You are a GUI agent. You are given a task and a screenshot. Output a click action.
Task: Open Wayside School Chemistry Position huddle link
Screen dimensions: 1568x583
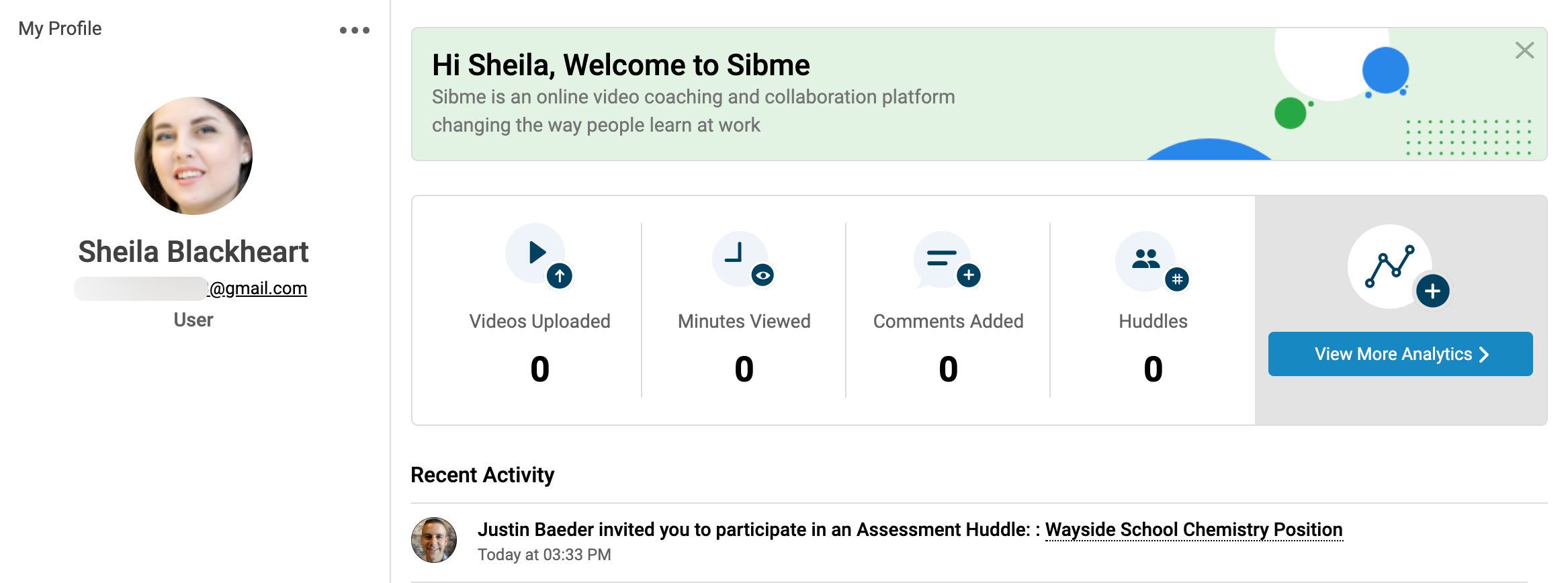tap(1194, 530)
